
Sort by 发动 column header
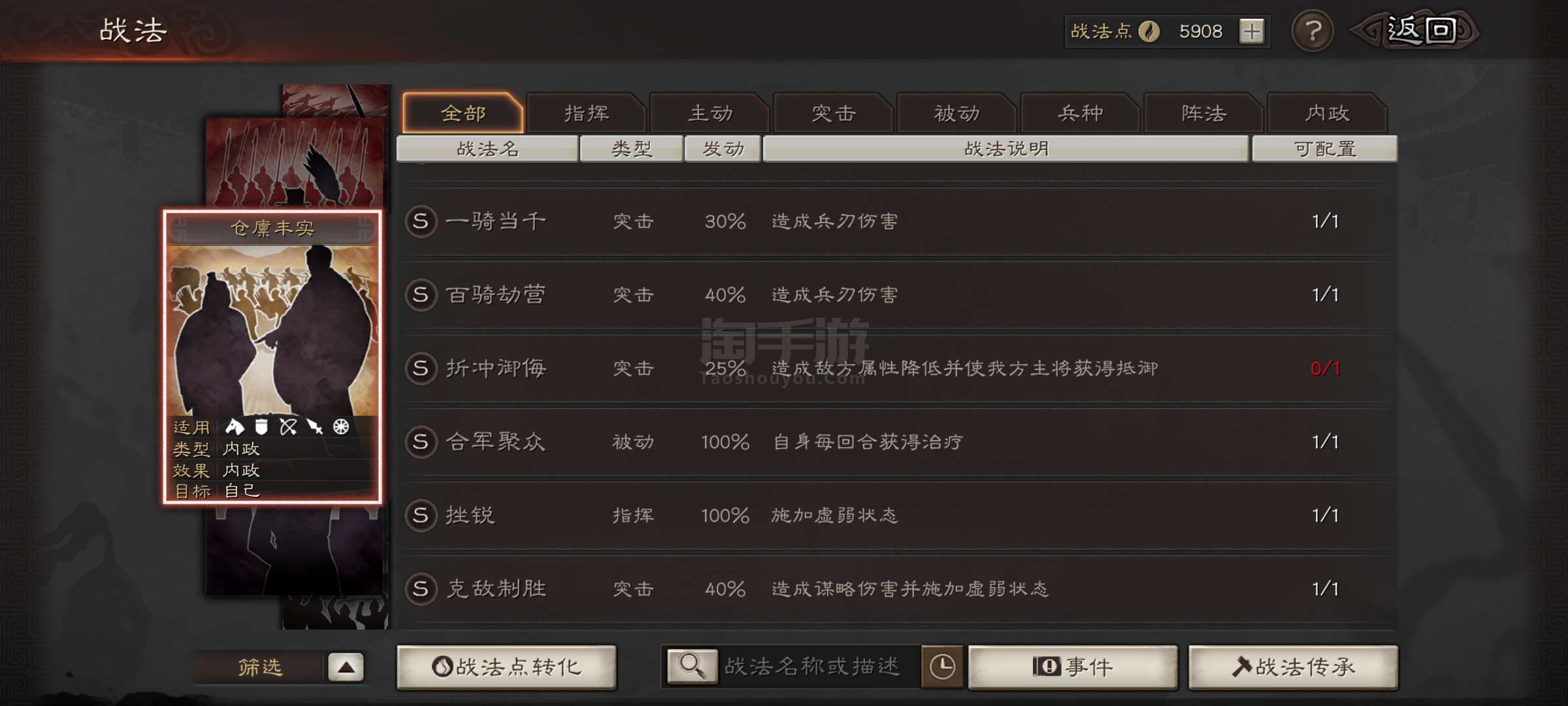[723, 149]
